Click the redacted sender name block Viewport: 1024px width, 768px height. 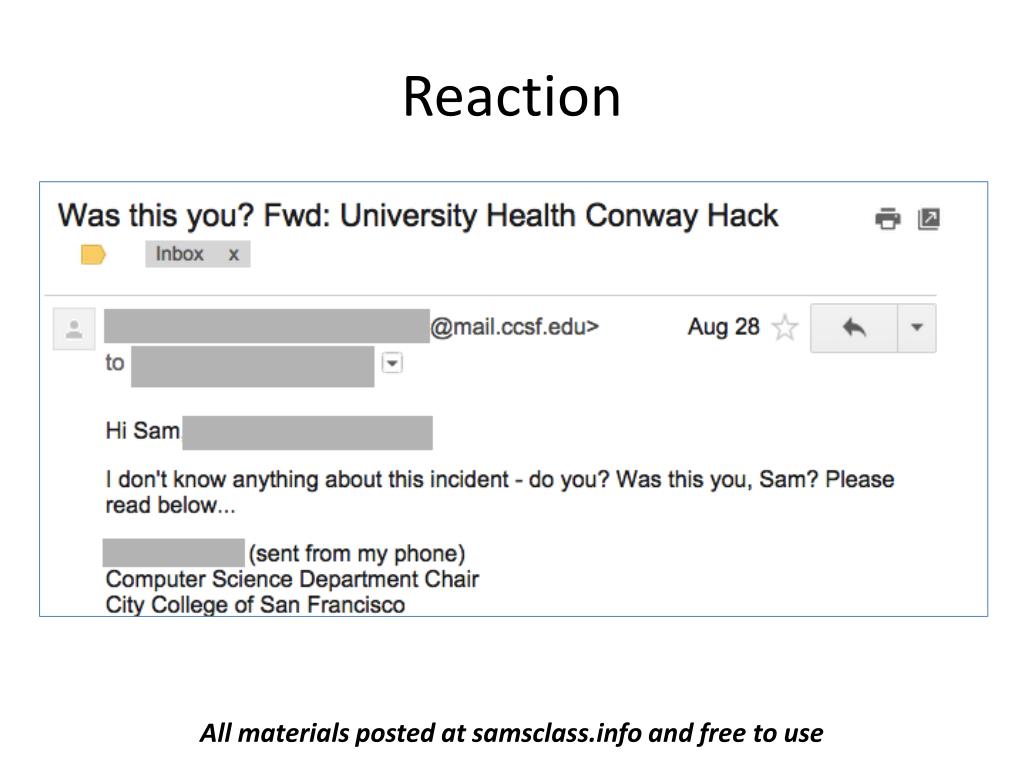coord(266,326)
